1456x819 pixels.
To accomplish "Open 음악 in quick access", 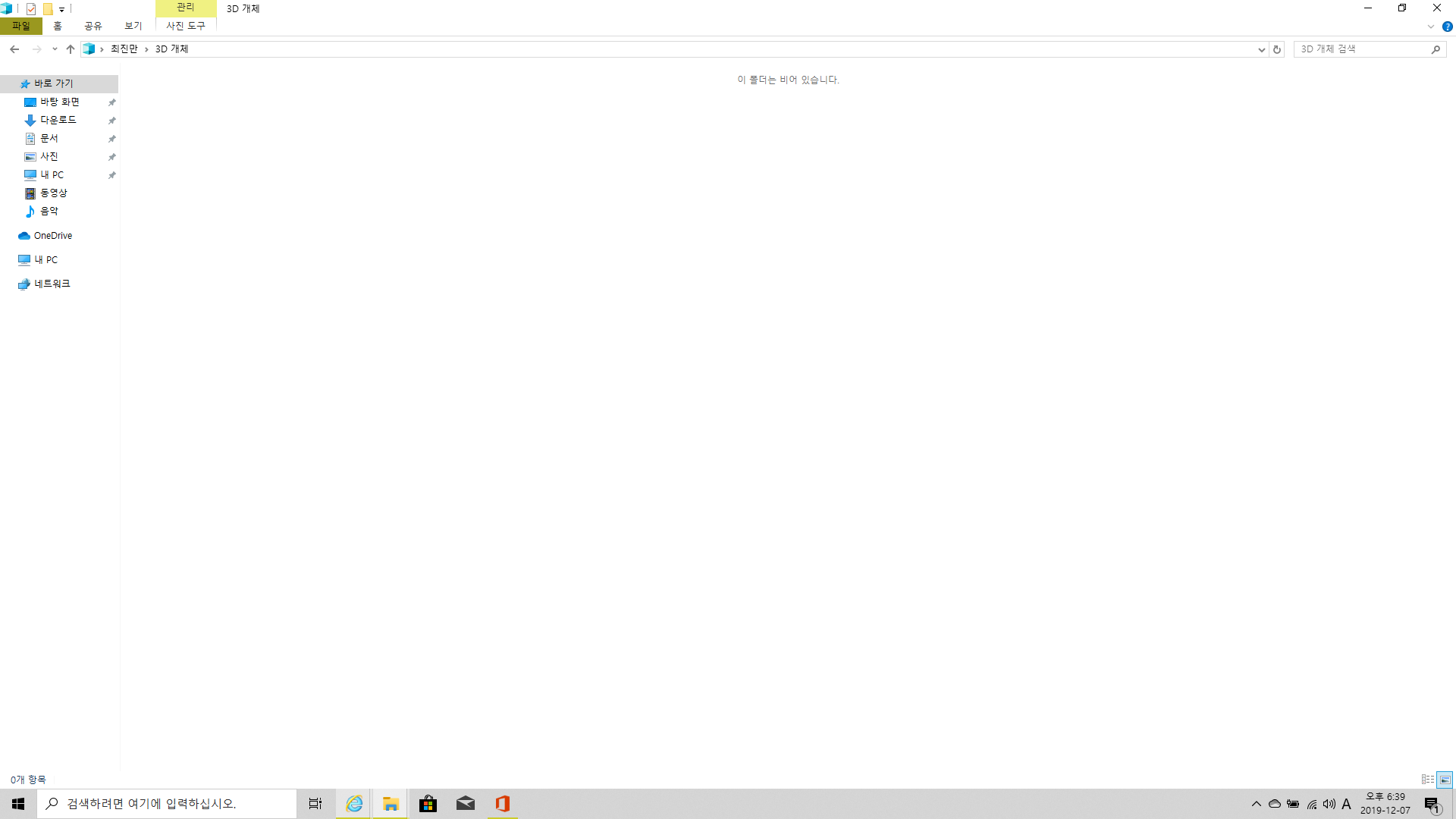I will [x=59, y=211].
